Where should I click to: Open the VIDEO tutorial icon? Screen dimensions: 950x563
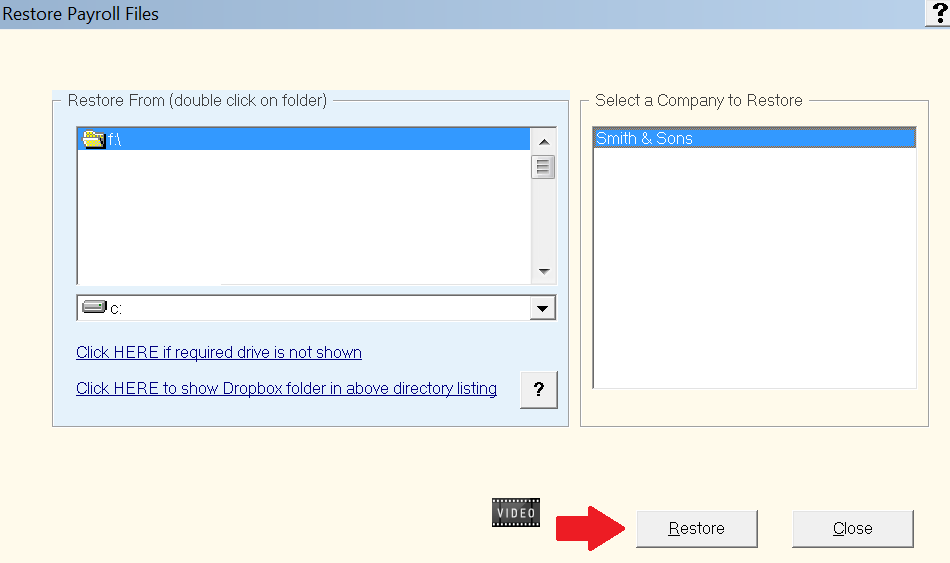(516, 513)
